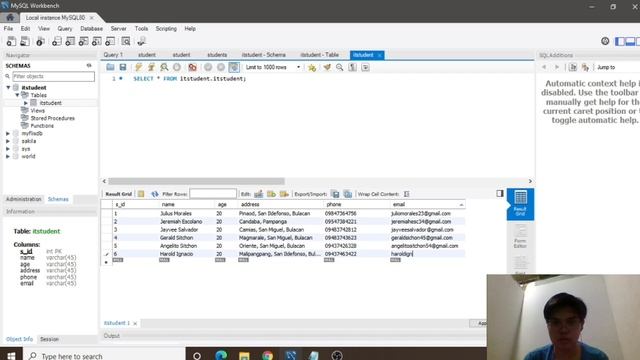The width and height of the screenshot is (640, 360).
Task: Open the inspector info icon in main toolbar
Action: point(40,41)
